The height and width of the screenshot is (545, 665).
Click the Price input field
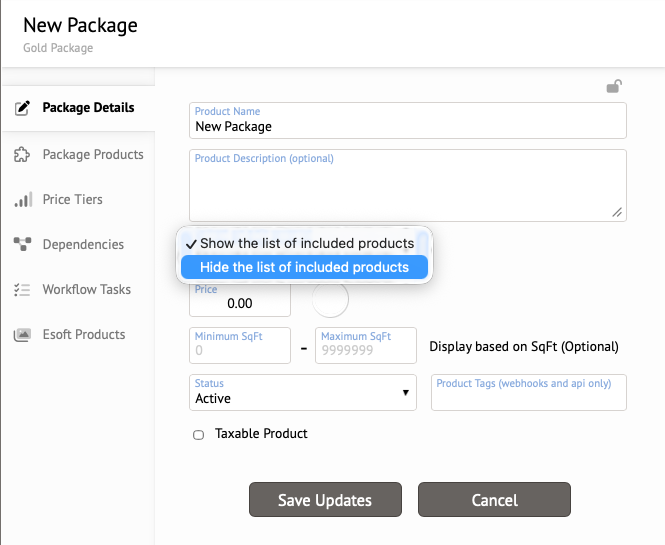point(240,299)
